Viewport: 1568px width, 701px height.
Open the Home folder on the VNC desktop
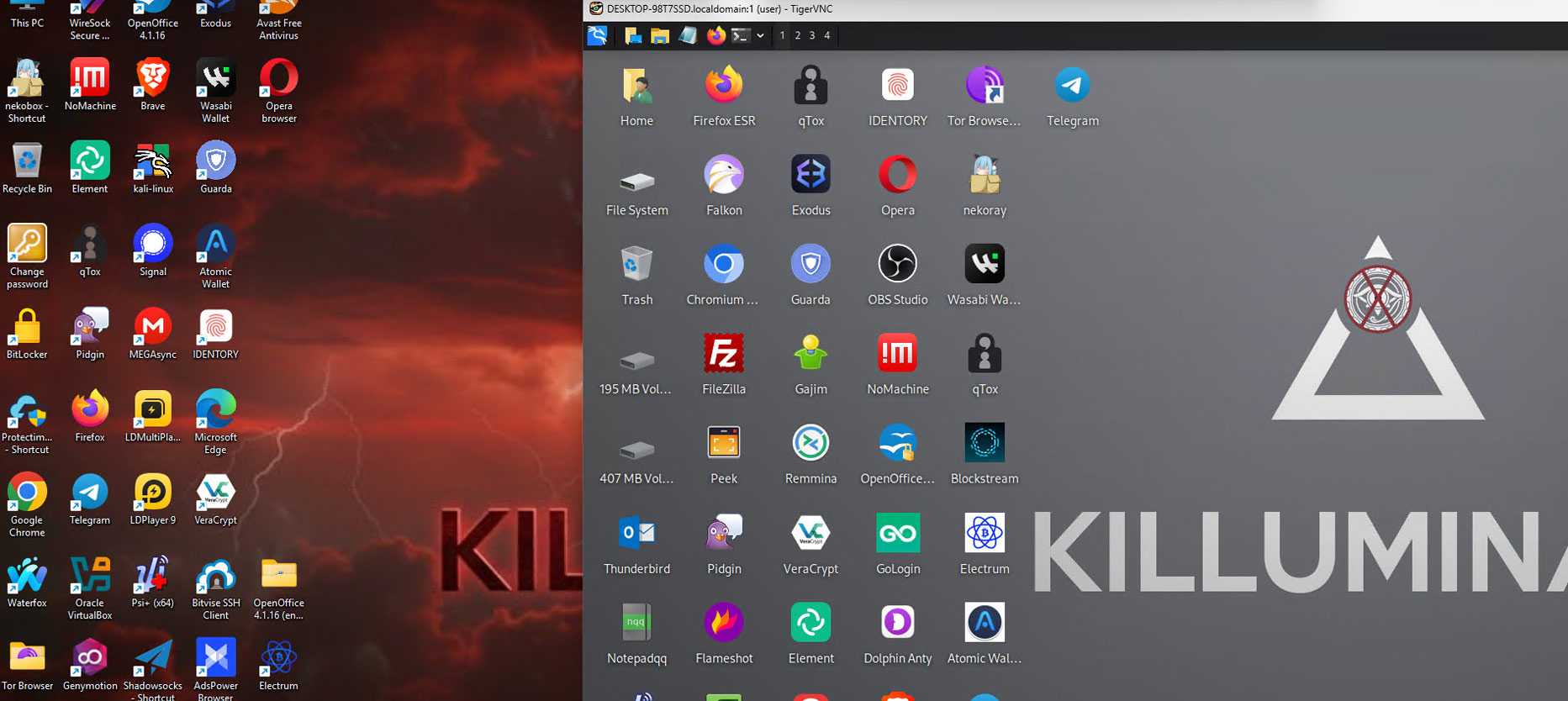pos(637,96)
